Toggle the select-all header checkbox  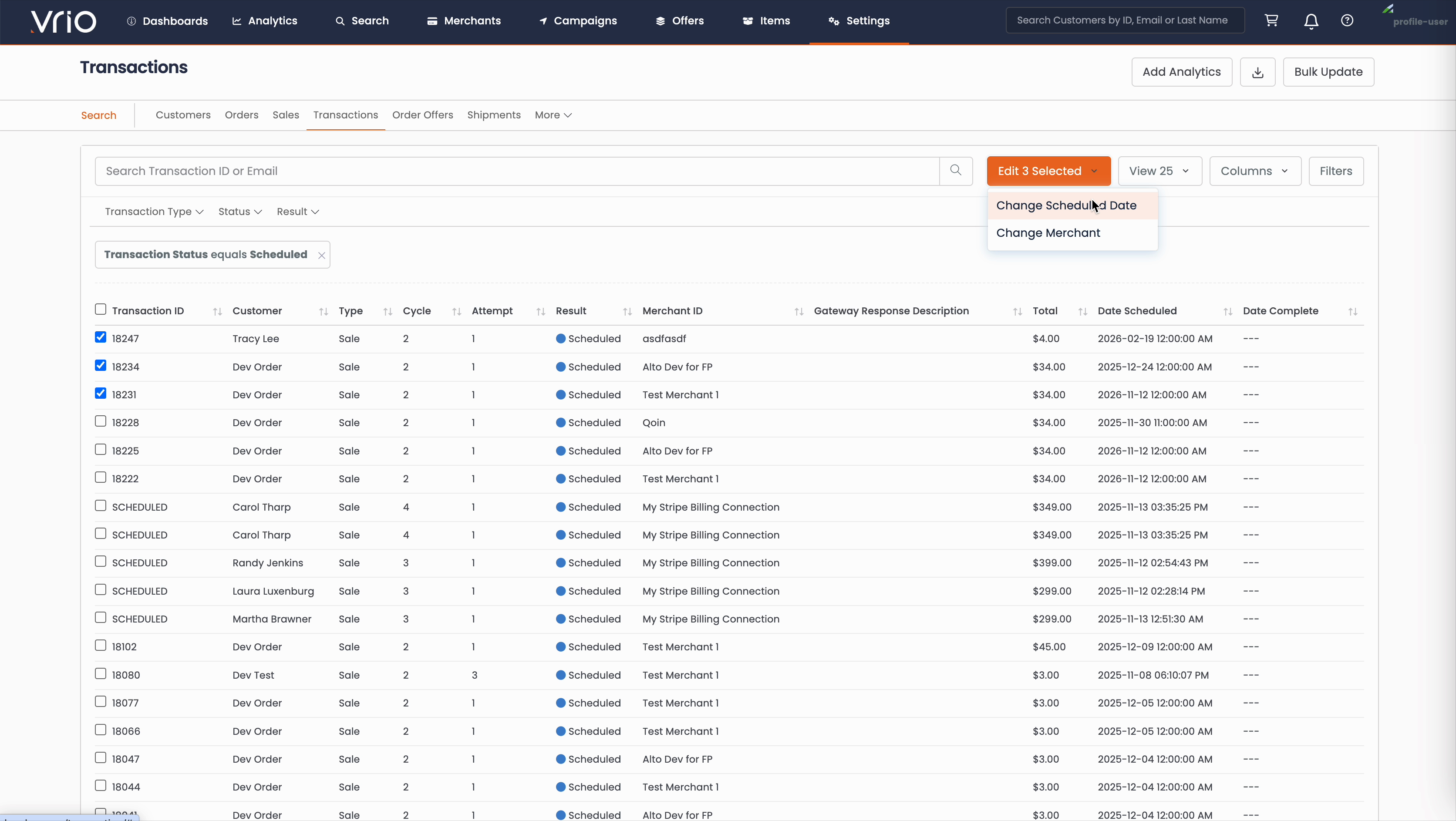click(x=101, y=310)
